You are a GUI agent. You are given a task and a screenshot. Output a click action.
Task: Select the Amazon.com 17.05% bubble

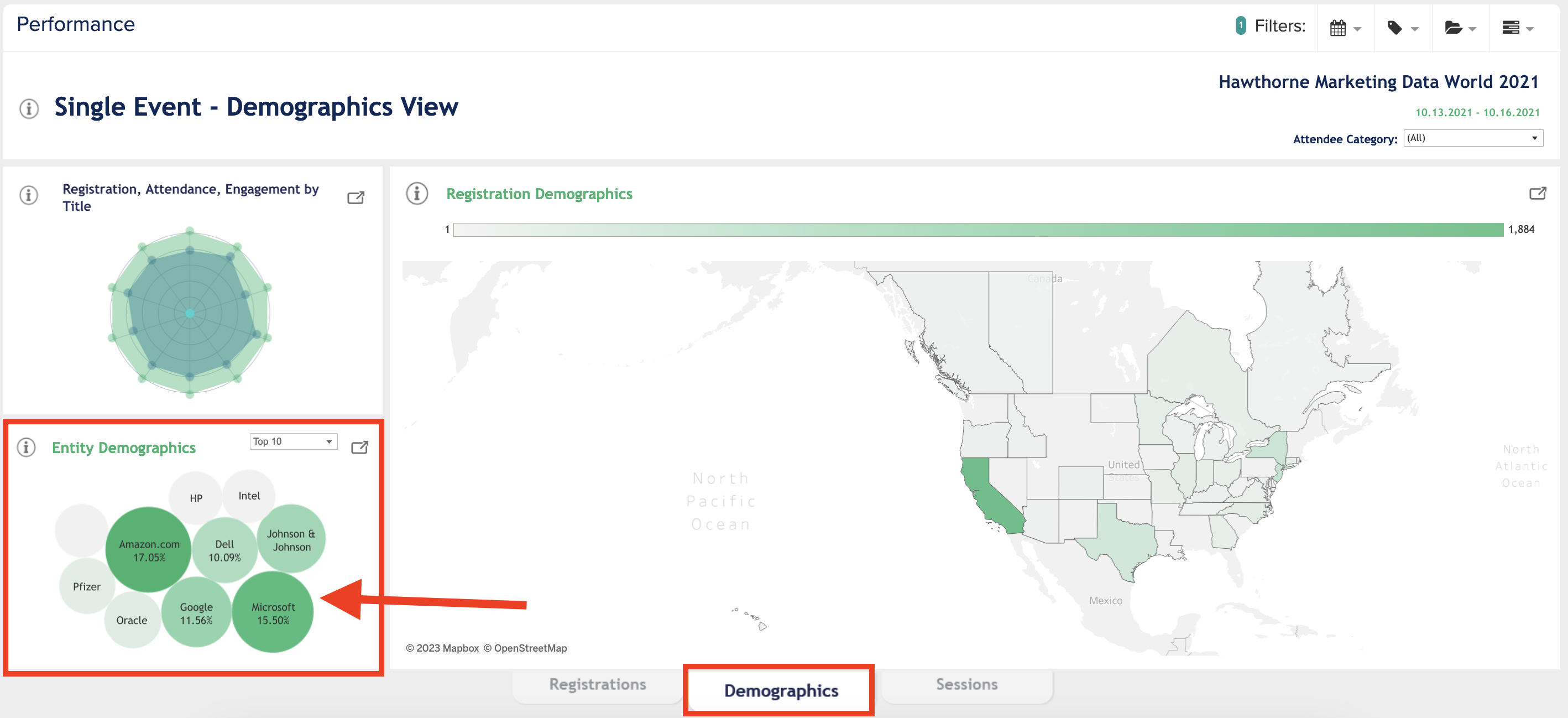[x=149, y=550]
